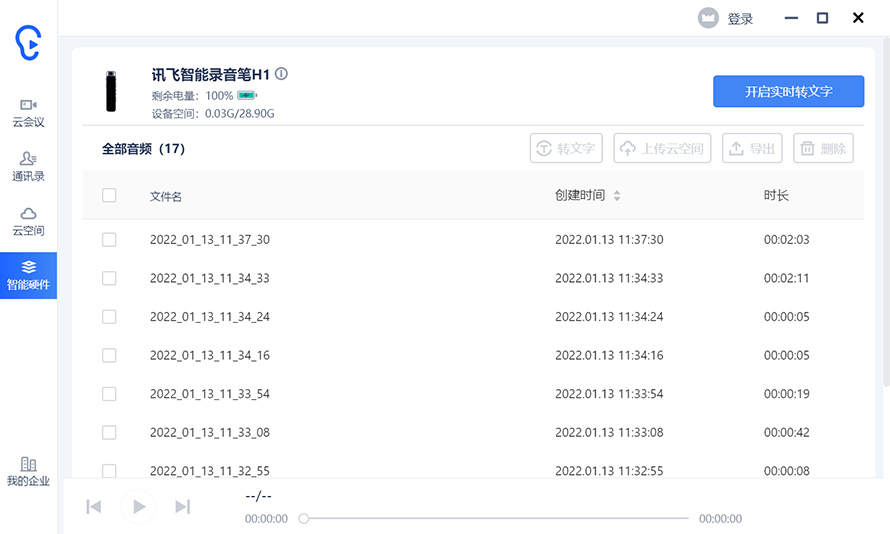Click the 导出 export button
The width and height of the screenshot is (890, 534).
[752, 148]
